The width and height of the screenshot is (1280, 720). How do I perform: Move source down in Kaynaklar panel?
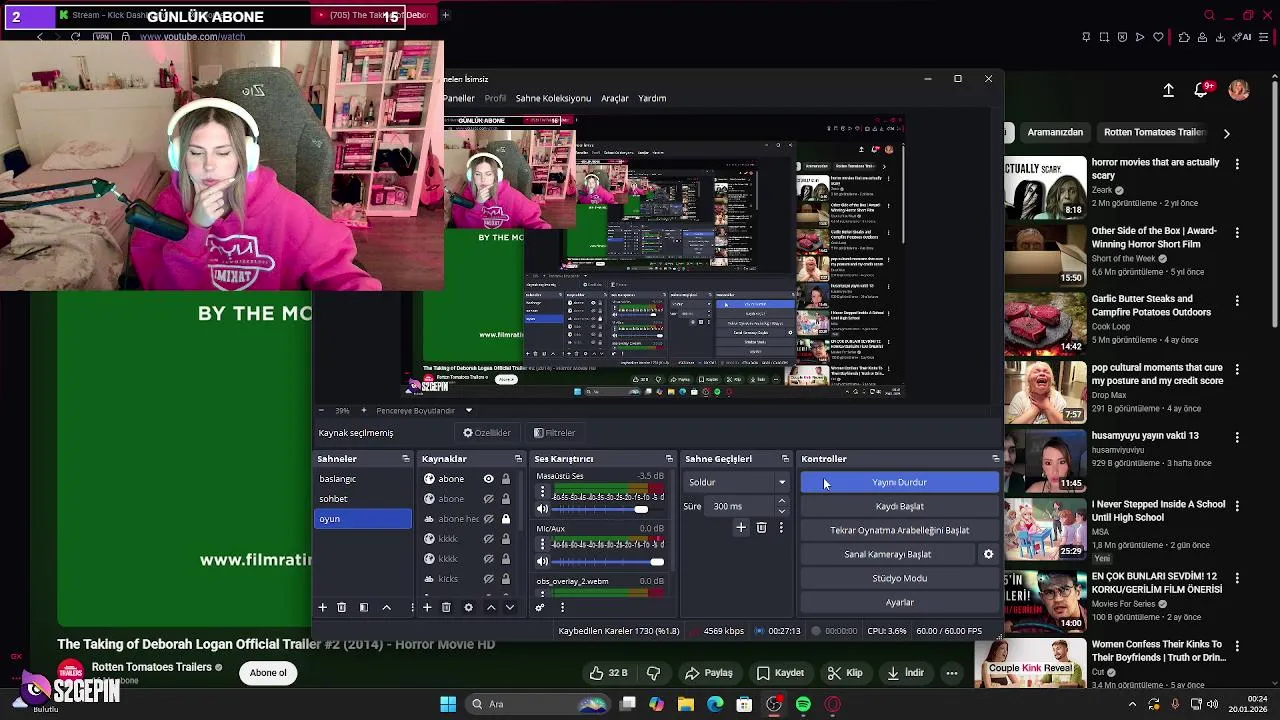point(509,607)
